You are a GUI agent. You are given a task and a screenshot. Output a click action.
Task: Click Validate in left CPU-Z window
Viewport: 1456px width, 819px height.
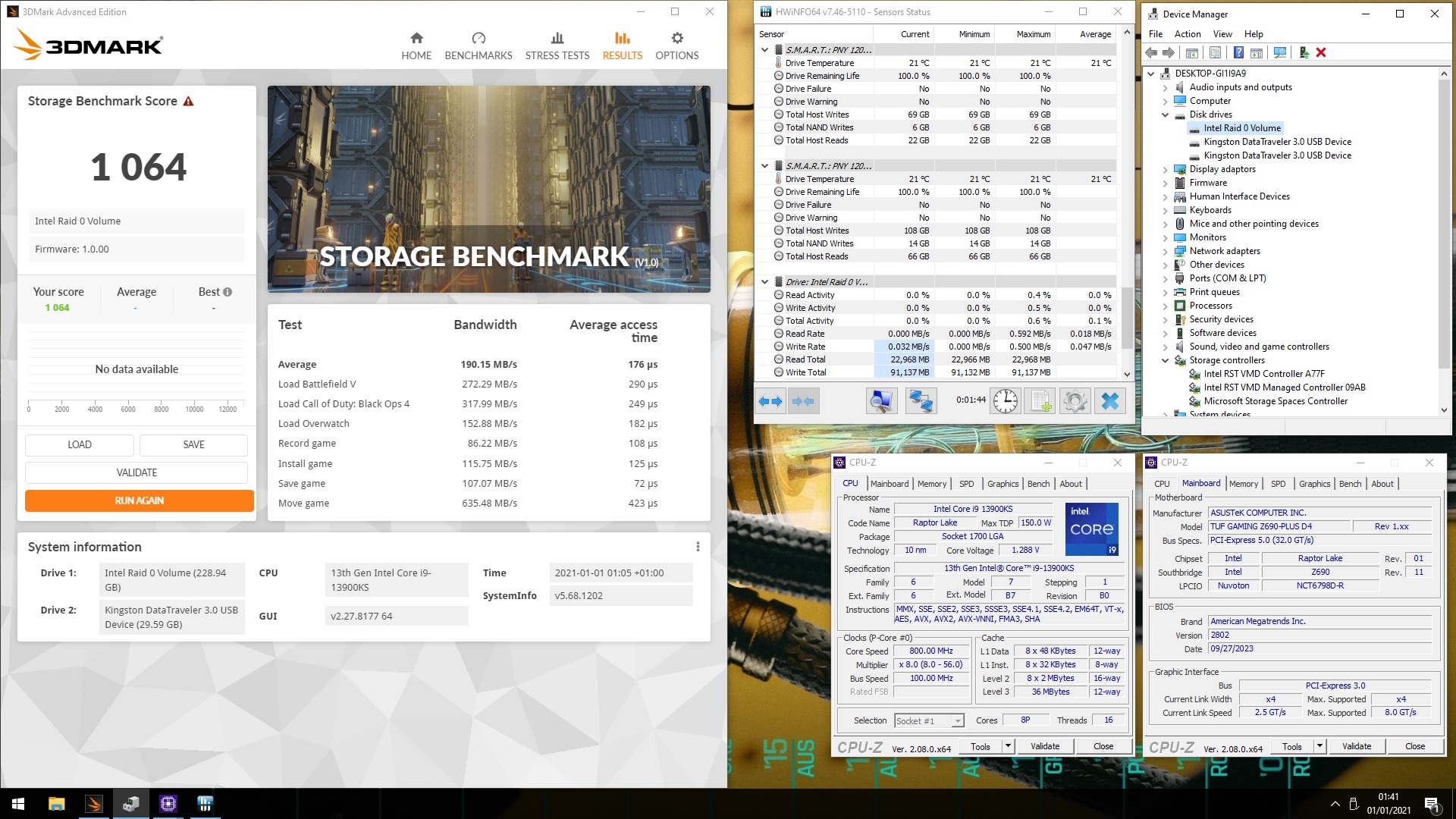pos(1045,746)
